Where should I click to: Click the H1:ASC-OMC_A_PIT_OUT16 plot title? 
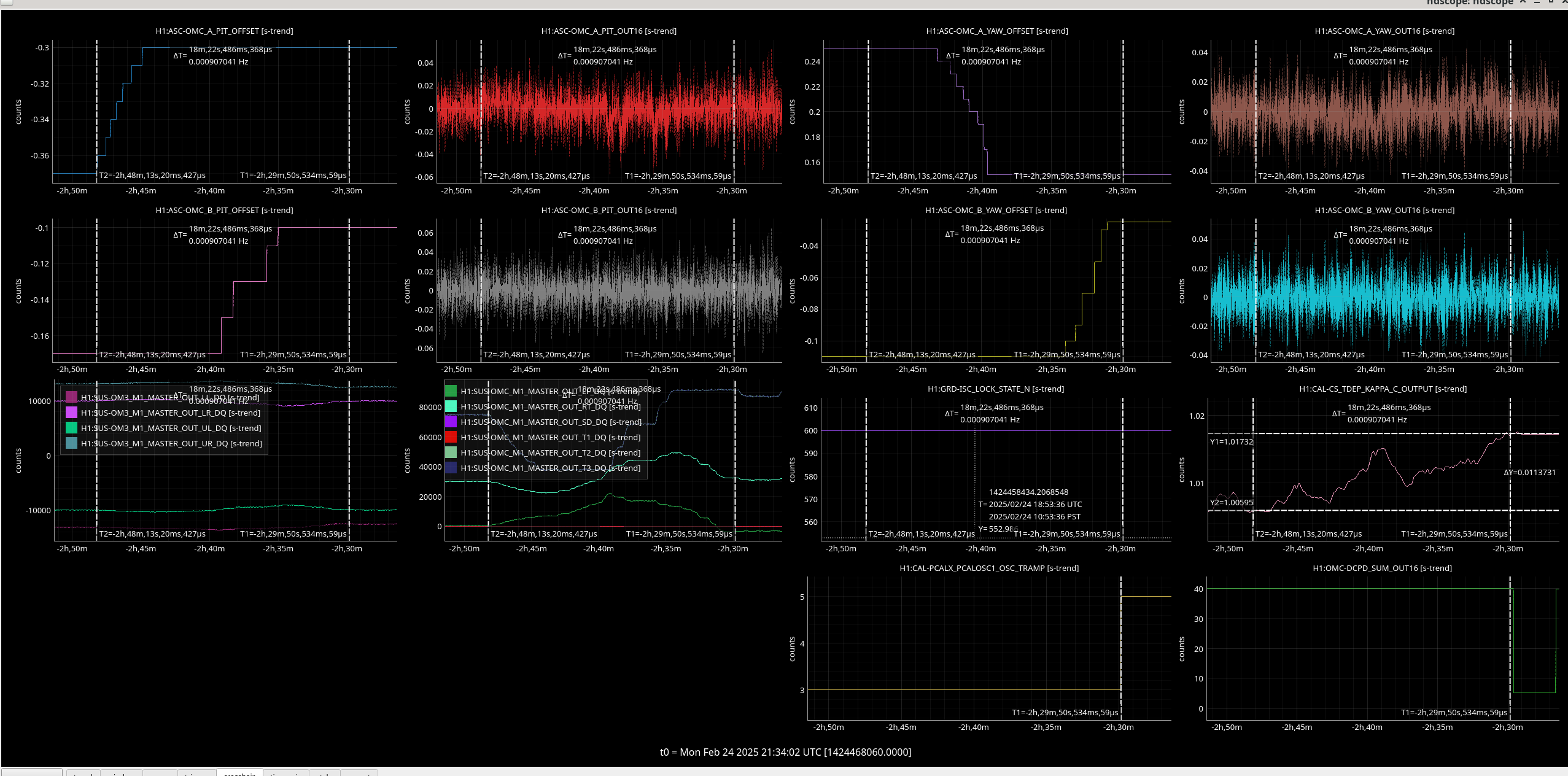click(608, 31)
